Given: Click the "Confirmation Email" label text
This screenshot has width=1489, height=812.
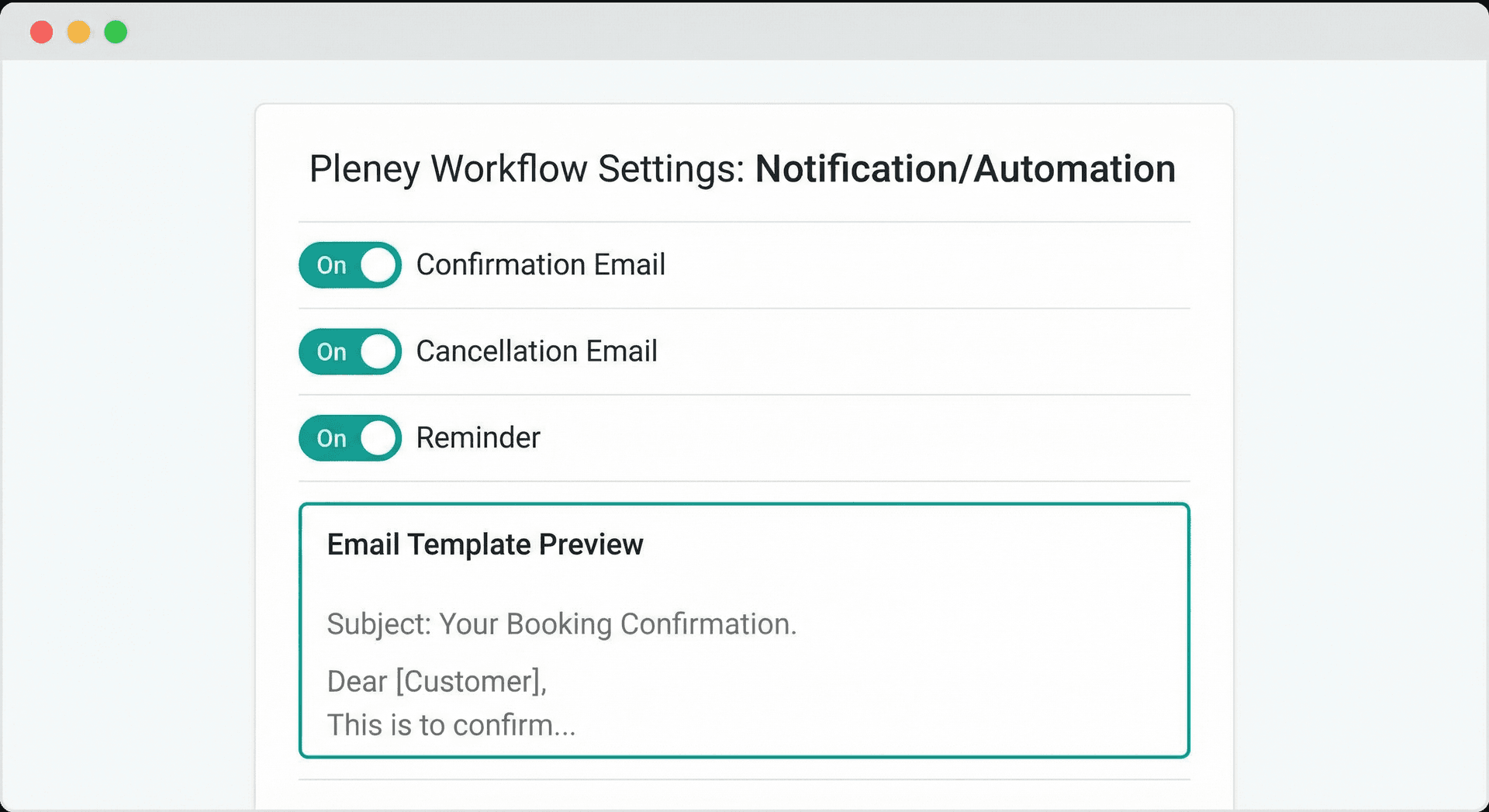Looking at the screenshot, I should click(x=541, y=264).
